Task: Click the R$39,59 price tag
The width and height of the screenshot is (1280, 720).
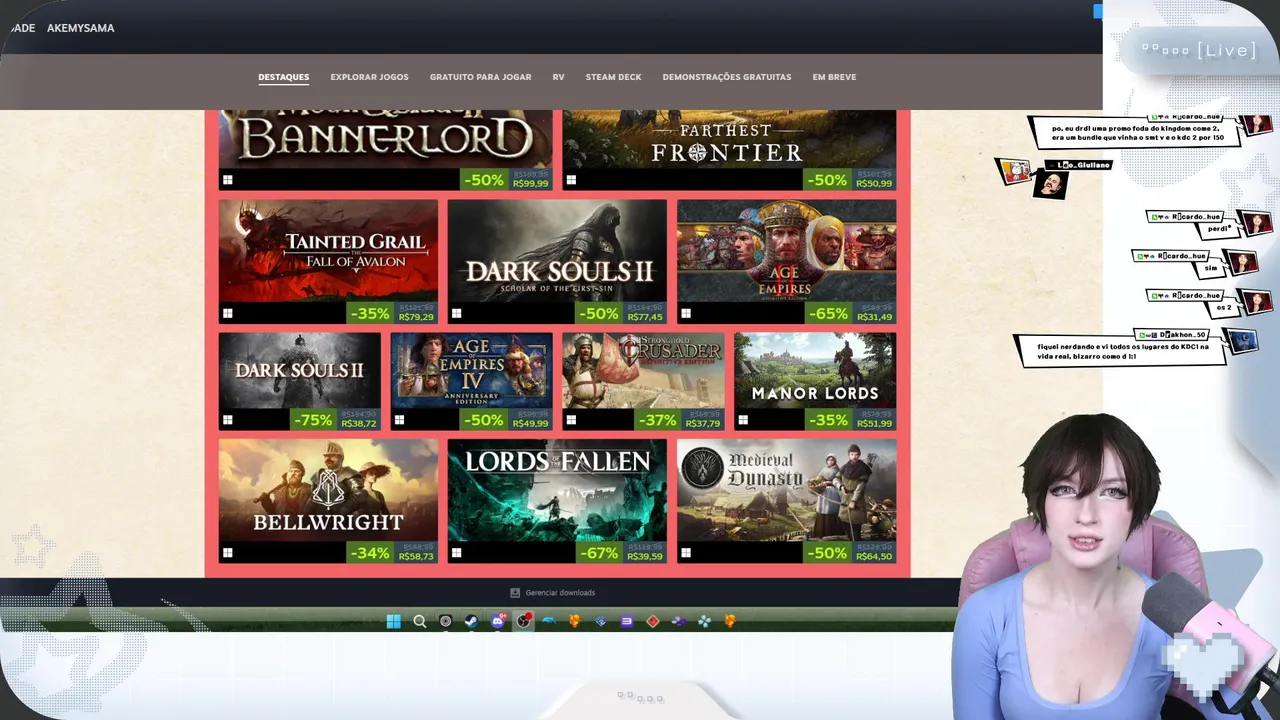Action: tap(645, 556)
